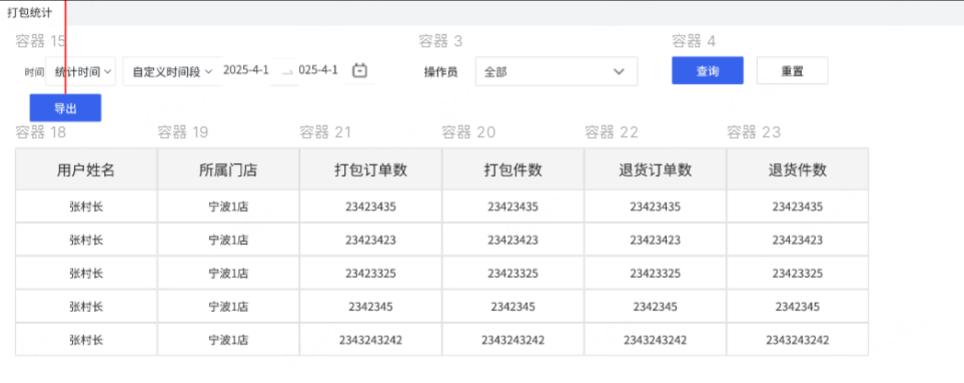The width and height of the screenshot is (964, 383).
Task: Switch to the 打包统计 tab
Action: [x=30, y=13]
